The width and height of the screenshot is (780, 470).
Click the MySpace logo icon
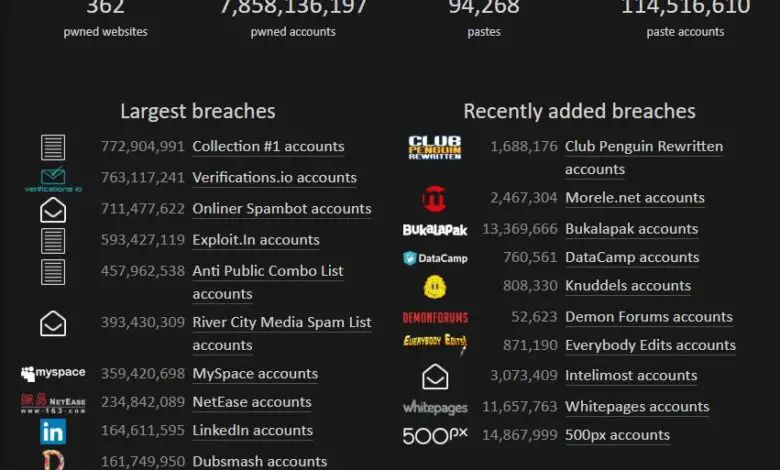pos(53,373)
